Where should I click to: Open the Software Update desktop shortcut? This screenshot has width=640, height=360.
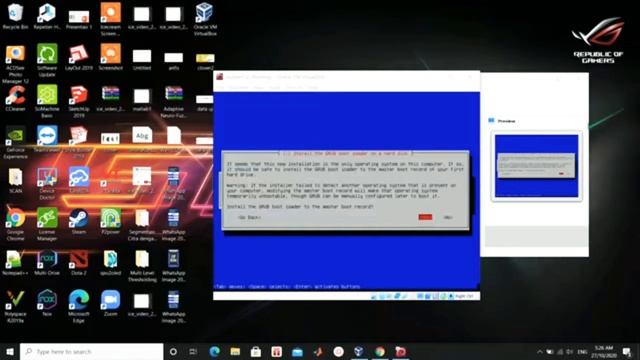pos(47,60)
